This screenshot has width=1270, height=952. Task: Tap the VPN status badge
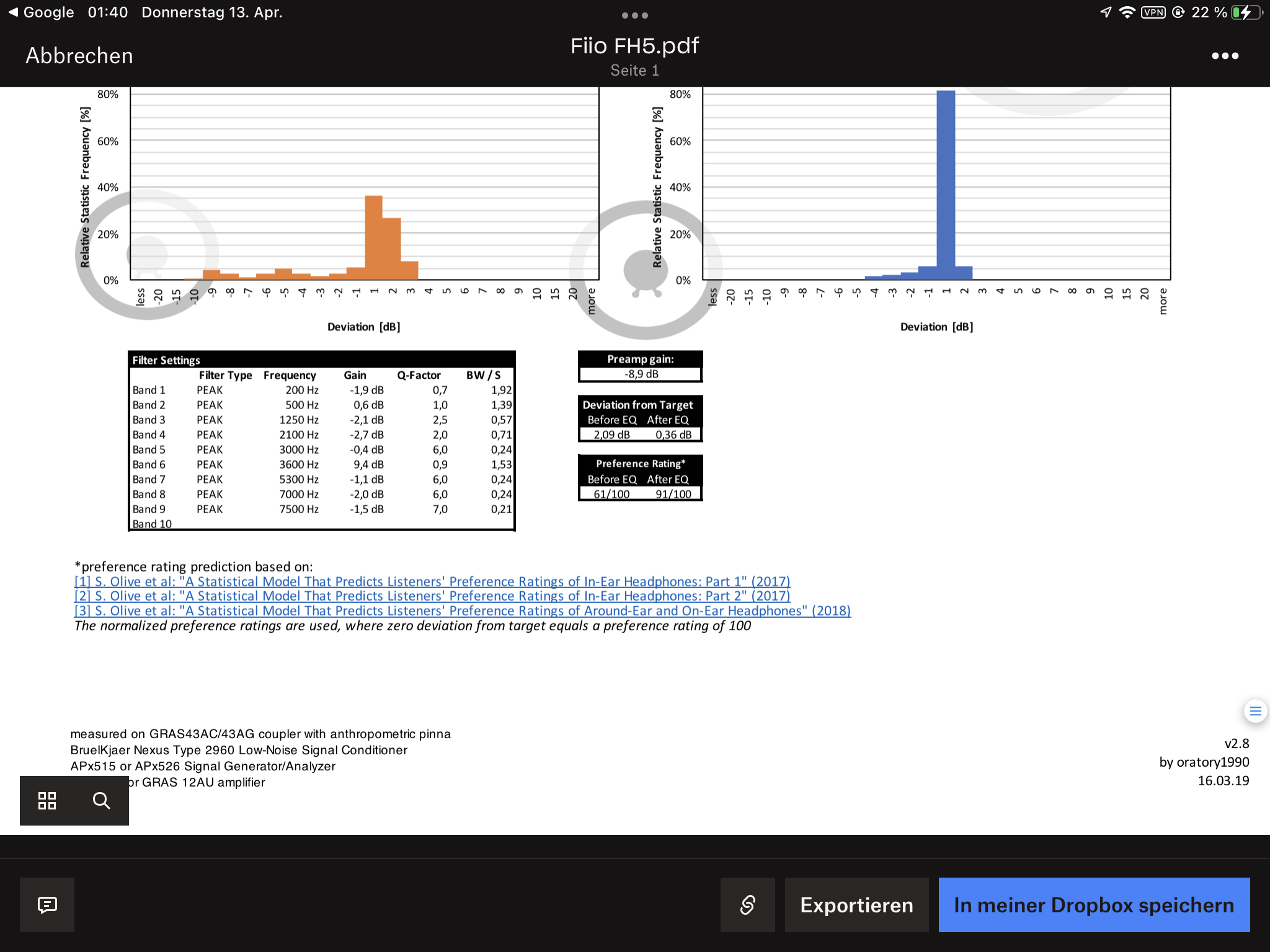pyautogui.click(x=1153, y=12)
